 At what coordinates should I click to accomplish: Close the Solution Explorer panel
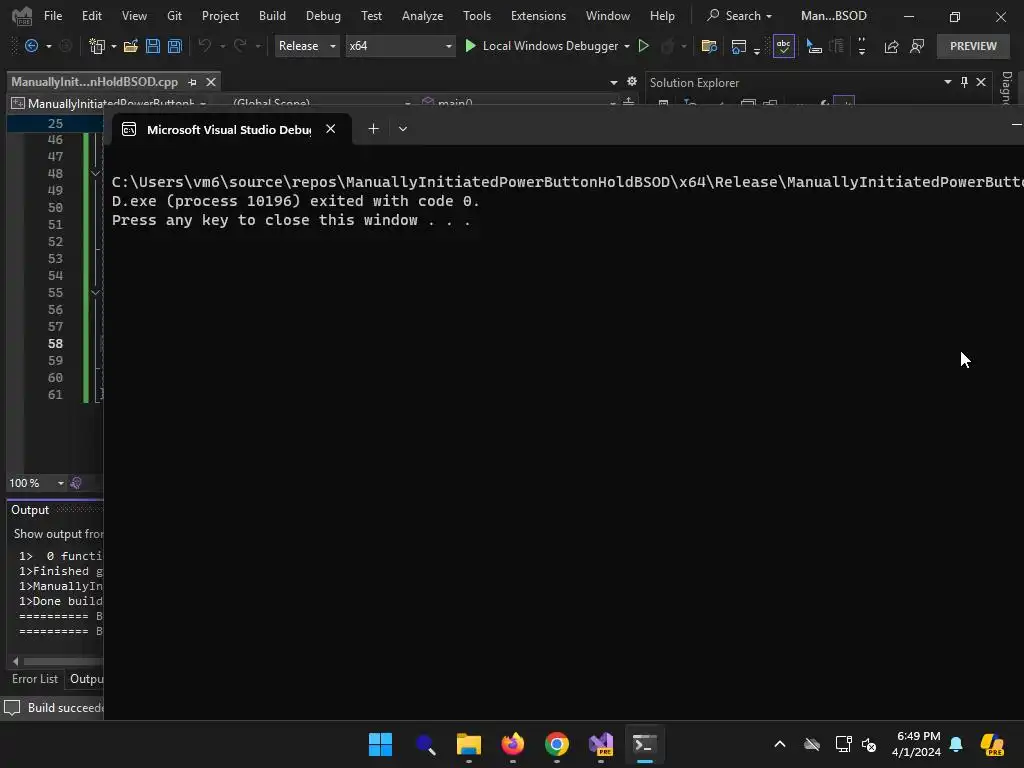[981, 82]
